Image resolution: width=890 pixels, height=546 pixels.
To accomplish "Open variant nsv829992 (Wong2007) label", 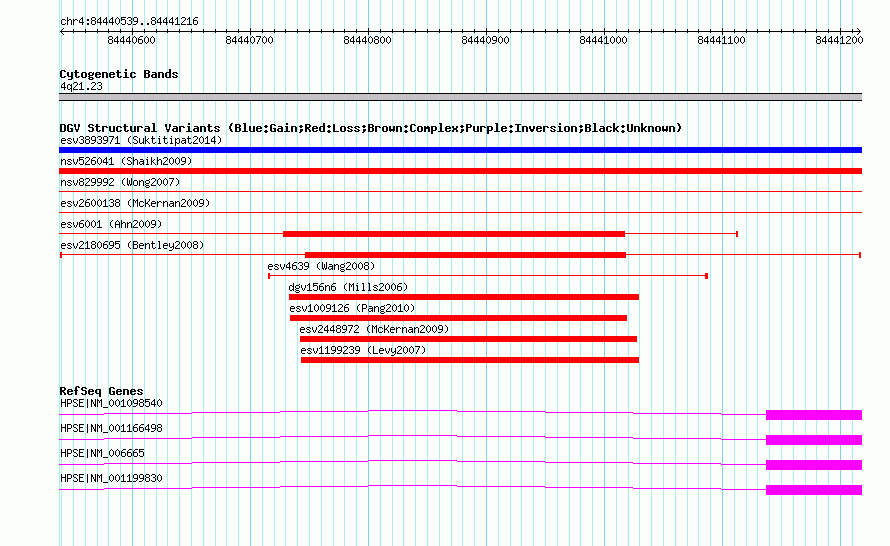I will pyautogui.click(x=120, y=182).
